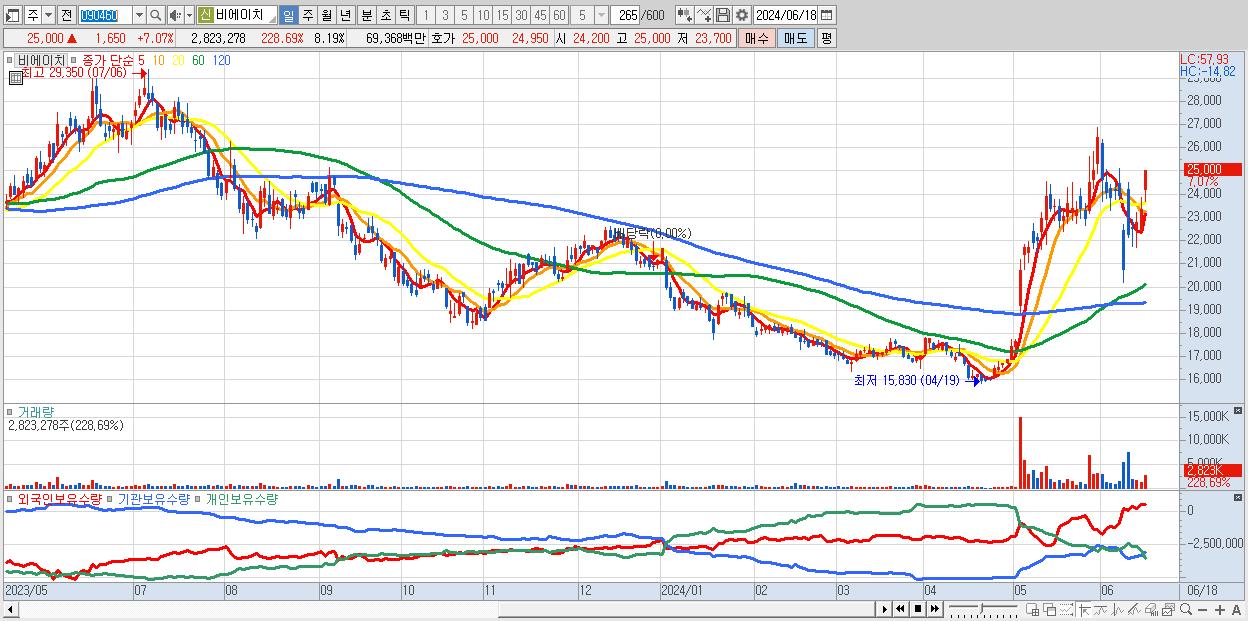This screenshot has width=1248, height=621.
Task: Expand the stock code 090460 dropdown arrow
Action: pos(139,16)
